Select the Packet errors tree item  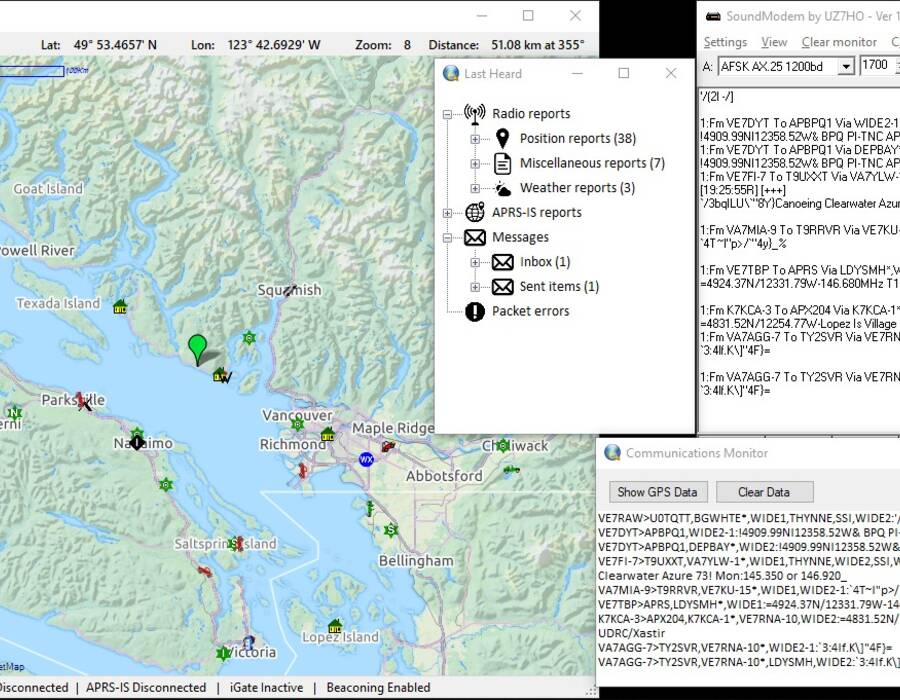tap(530, 311)
